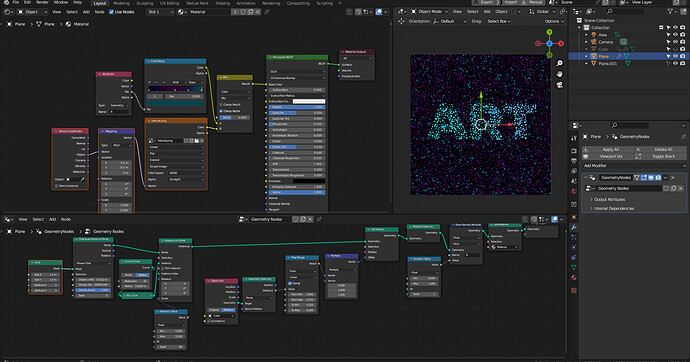This screenshot has width=690, height=362.
Task: Toggle From Instancer checkbox in Texture Coordinate
Action: (56, 186)
